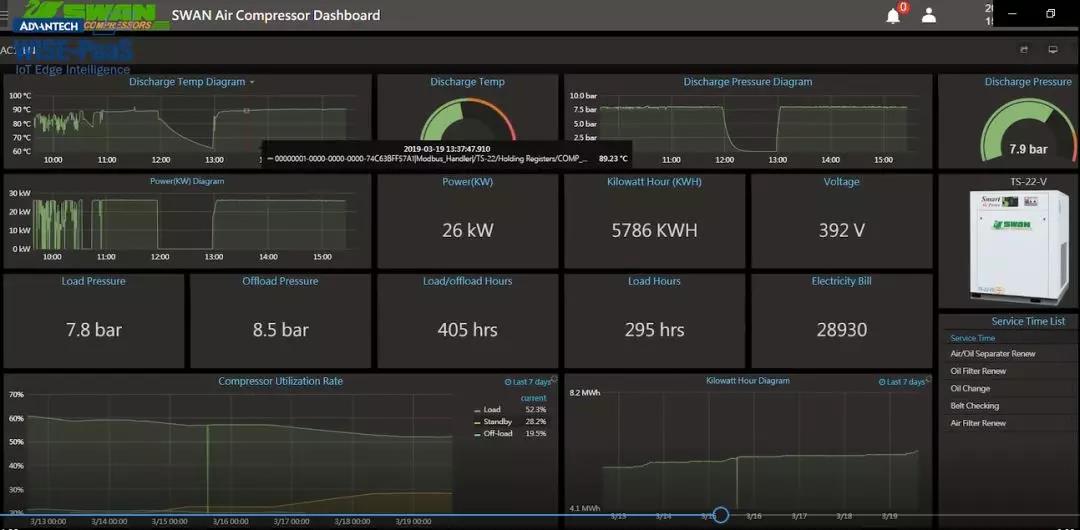Click the TS-22-V compressor image
1080x530 pixels.
(x=1008, y=248)
